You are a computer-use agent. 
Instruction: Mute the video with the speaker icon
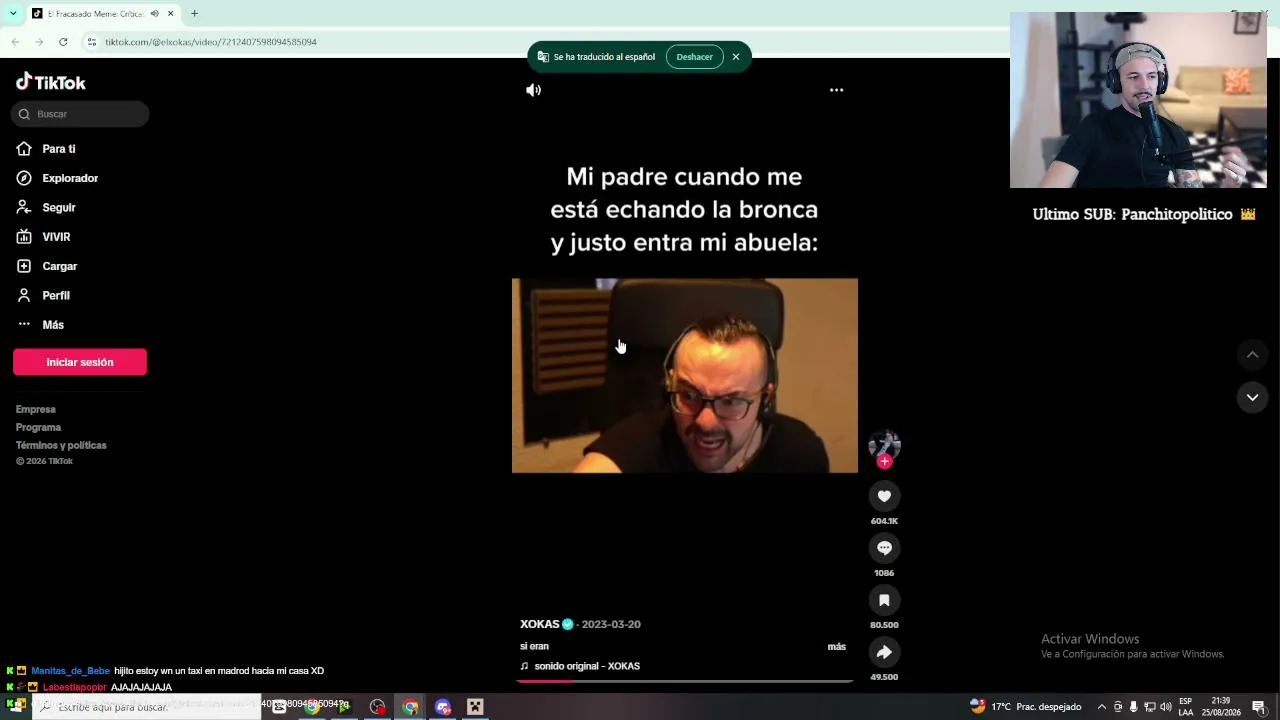pos(534,90)
